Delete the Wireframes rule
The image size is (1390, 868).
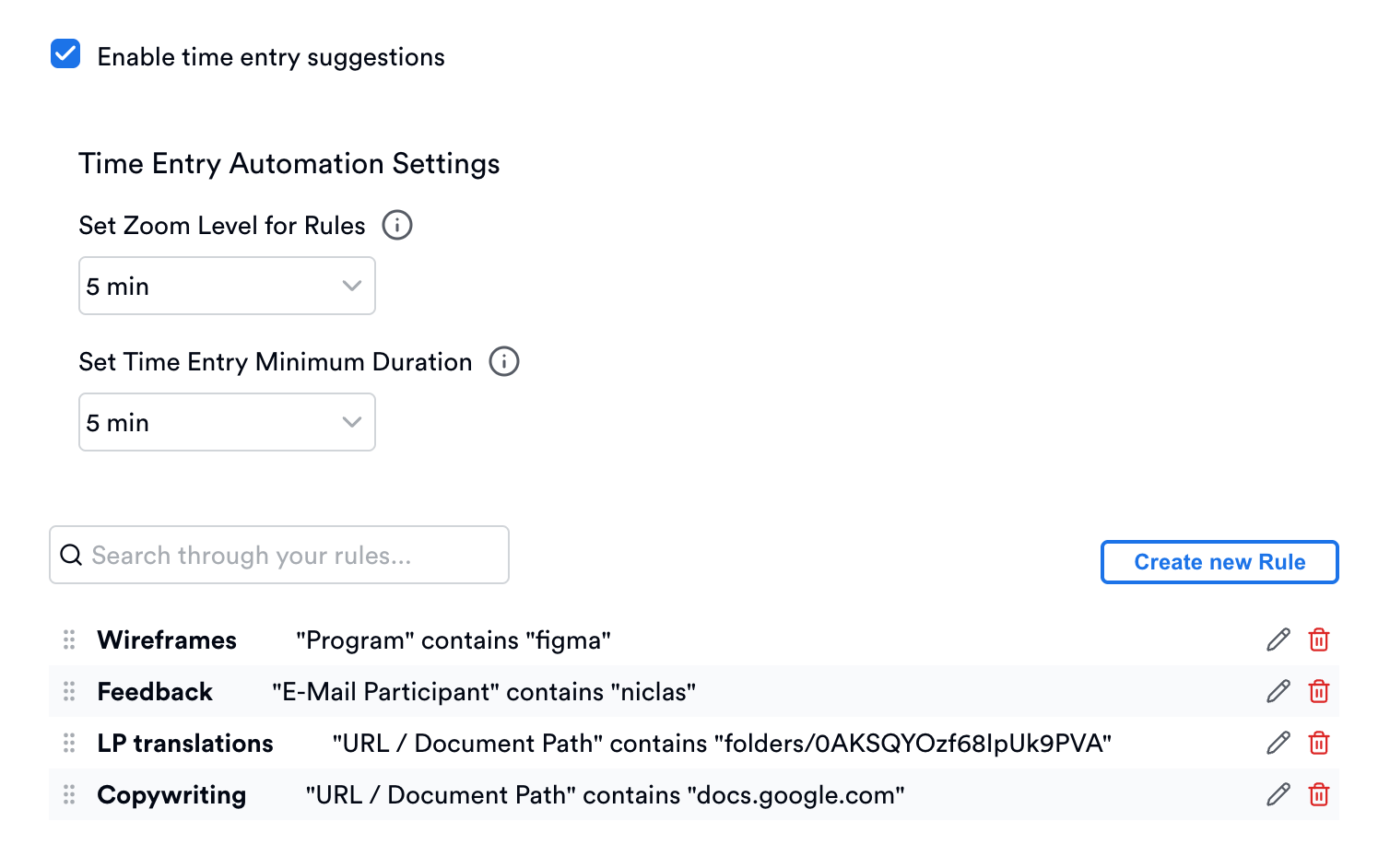tap(1319, 639)
